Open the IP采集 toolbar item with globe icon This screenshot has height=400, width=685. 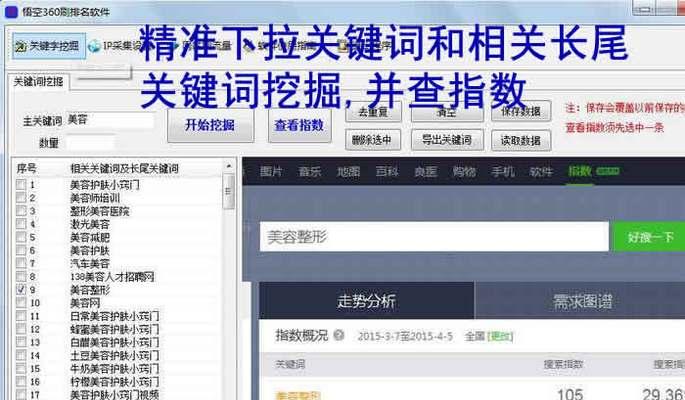pos(114,45)
